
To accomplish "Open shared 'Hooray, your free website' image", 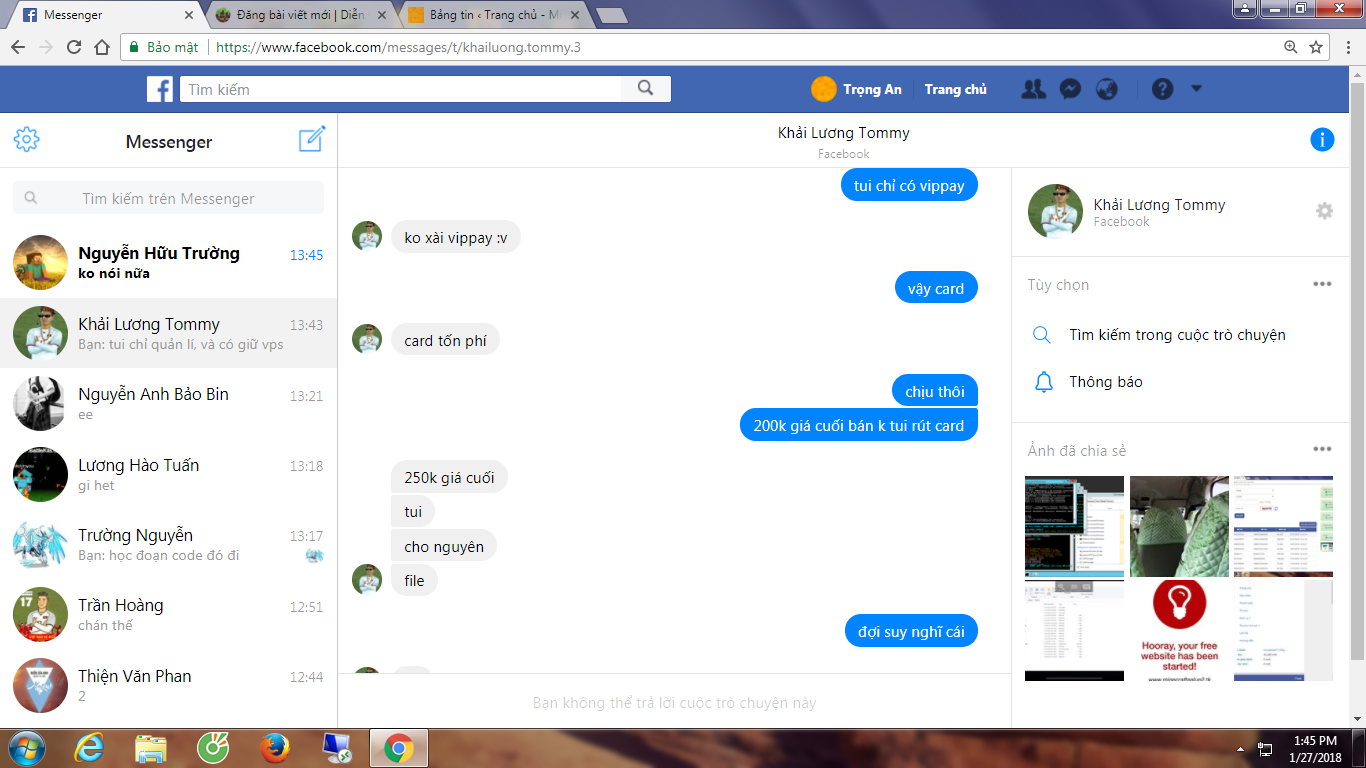I will click(x=1179, y=630).
